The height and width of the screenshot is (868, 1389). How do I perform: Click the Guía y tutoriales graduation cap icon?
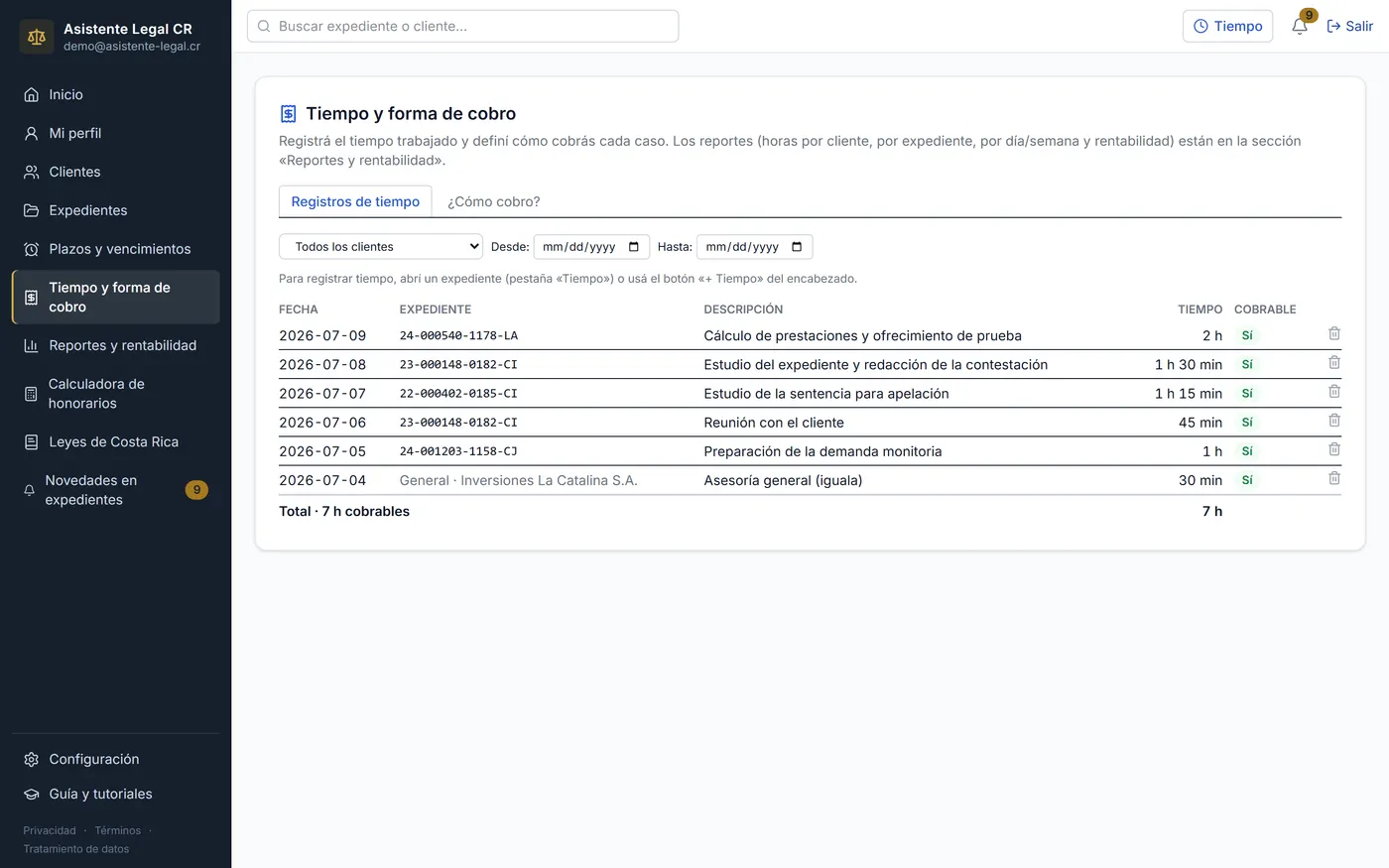(x=31, y=795)
